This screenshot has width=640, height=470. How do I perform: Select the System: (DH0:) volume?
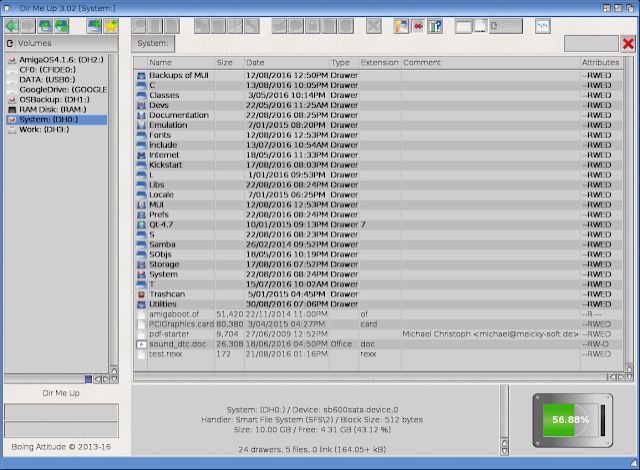point(50,119)
